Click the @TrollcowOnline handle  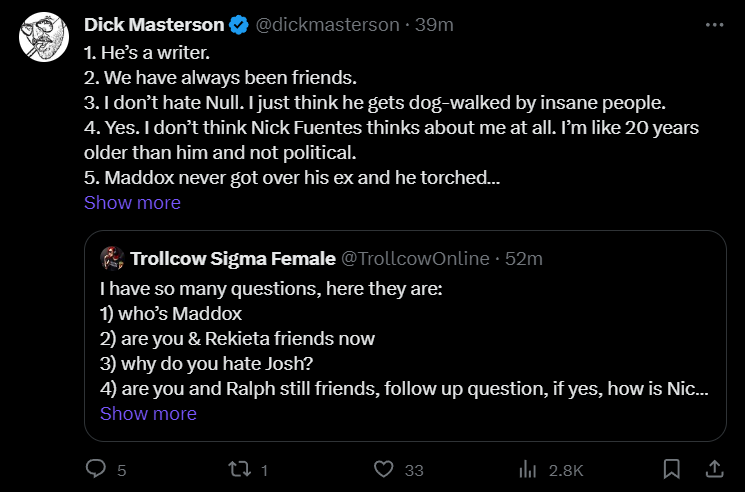pos(415,259)
